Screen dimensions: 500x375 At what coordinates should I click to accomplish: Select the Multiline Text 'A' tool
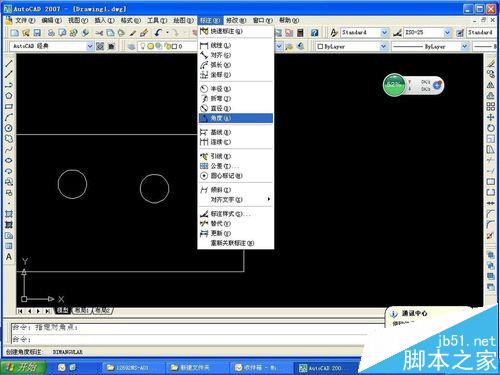click(x=9, y=257)
